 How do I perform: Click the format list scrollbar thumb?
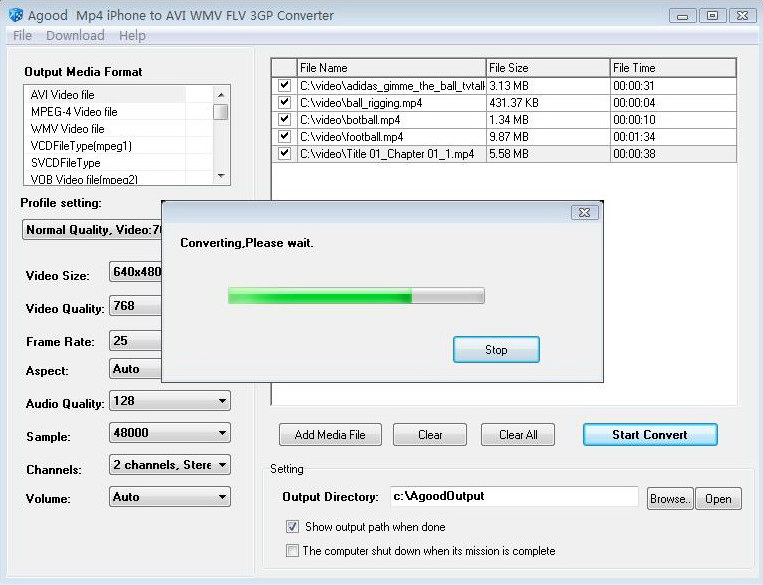point(221,111)
